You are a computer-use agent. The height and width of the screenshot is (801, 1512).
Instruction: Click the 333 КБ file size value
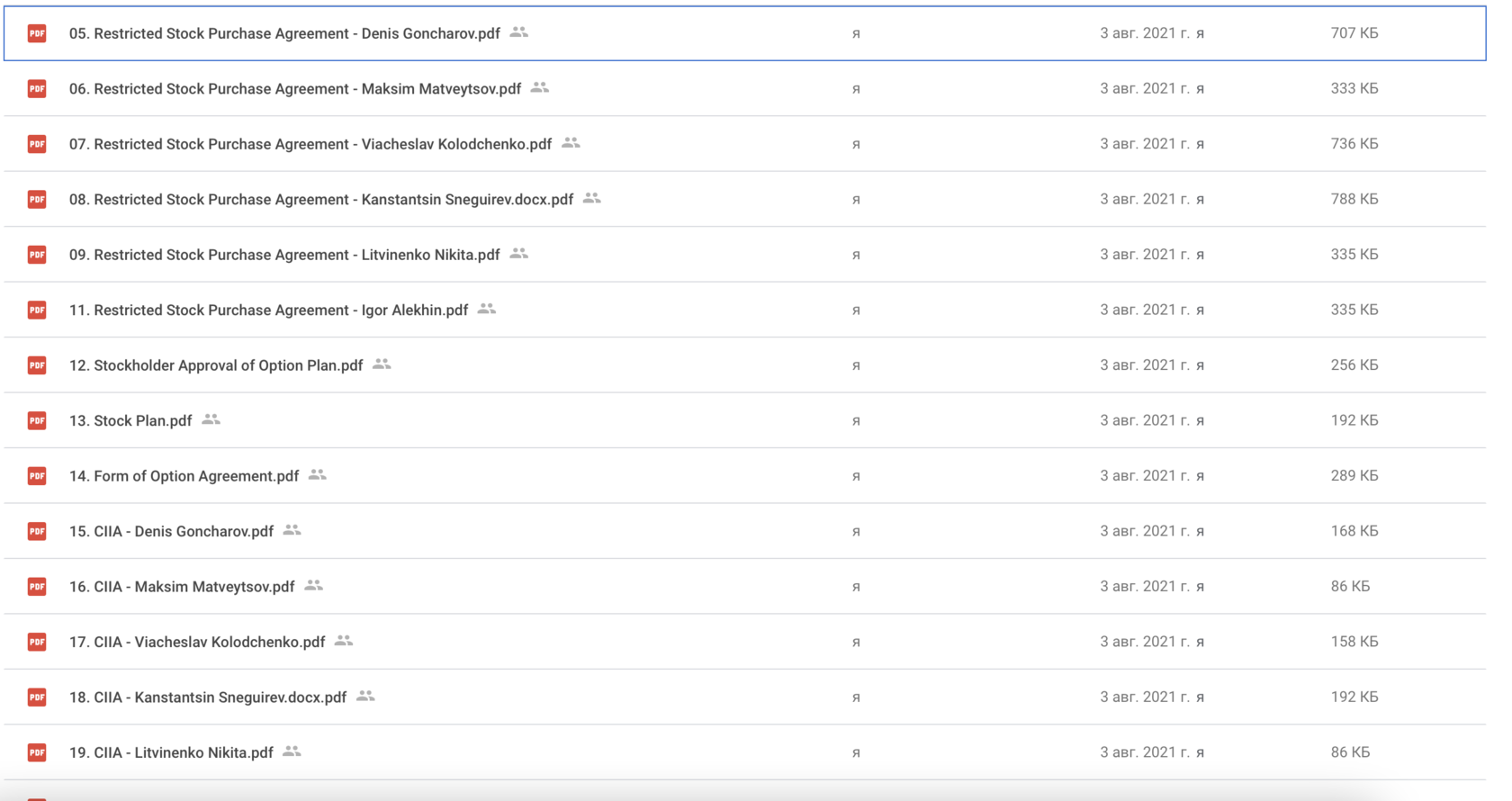point(1354,88)
